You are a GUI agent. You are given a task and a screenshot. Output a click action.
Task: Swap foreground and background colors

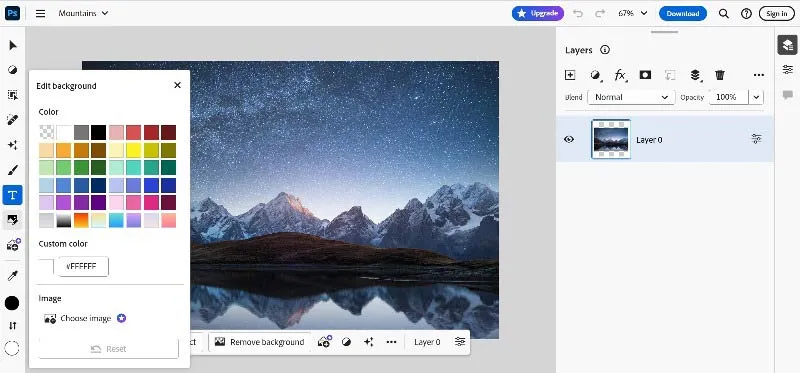pyautogui.click(x=13, y=326)
